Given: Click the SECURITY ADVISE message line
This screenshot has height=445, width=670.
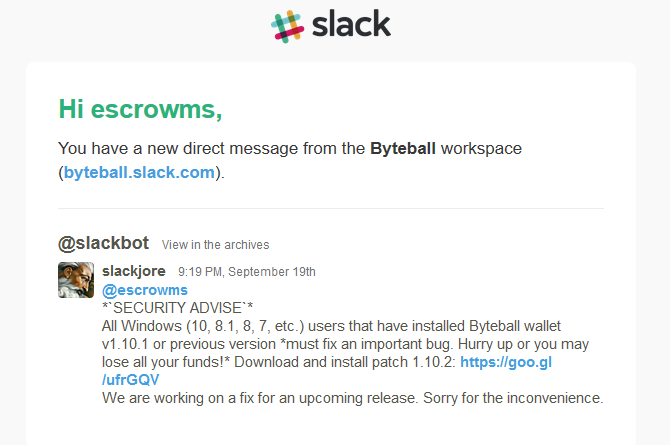Looking at the screenshot, I should 177,308.
